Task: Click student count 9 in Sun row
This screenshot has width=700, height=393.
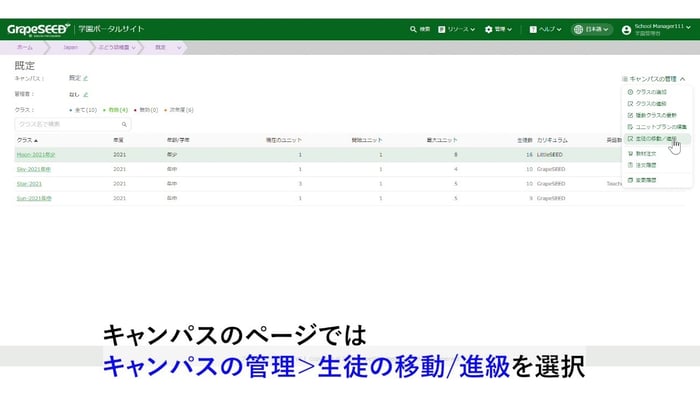Action: pos(531,198)
